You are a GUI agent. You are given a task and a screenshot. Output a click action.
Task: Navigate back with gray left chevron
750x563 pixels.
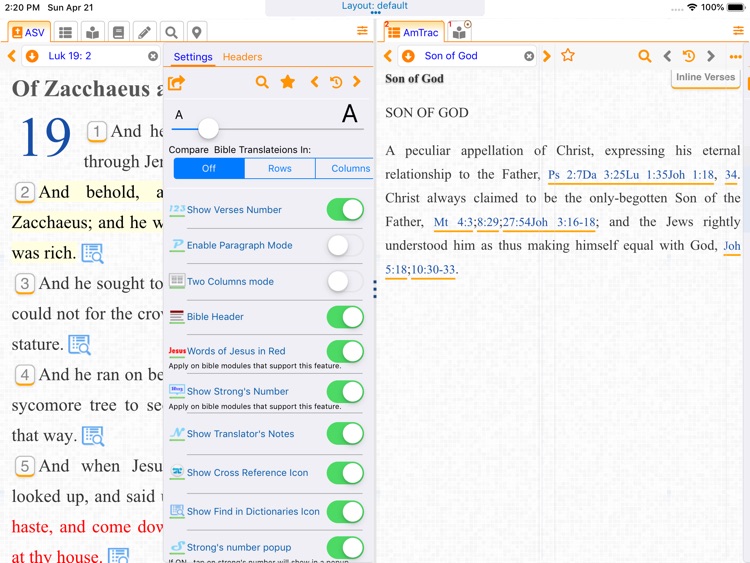coord(667,56)
